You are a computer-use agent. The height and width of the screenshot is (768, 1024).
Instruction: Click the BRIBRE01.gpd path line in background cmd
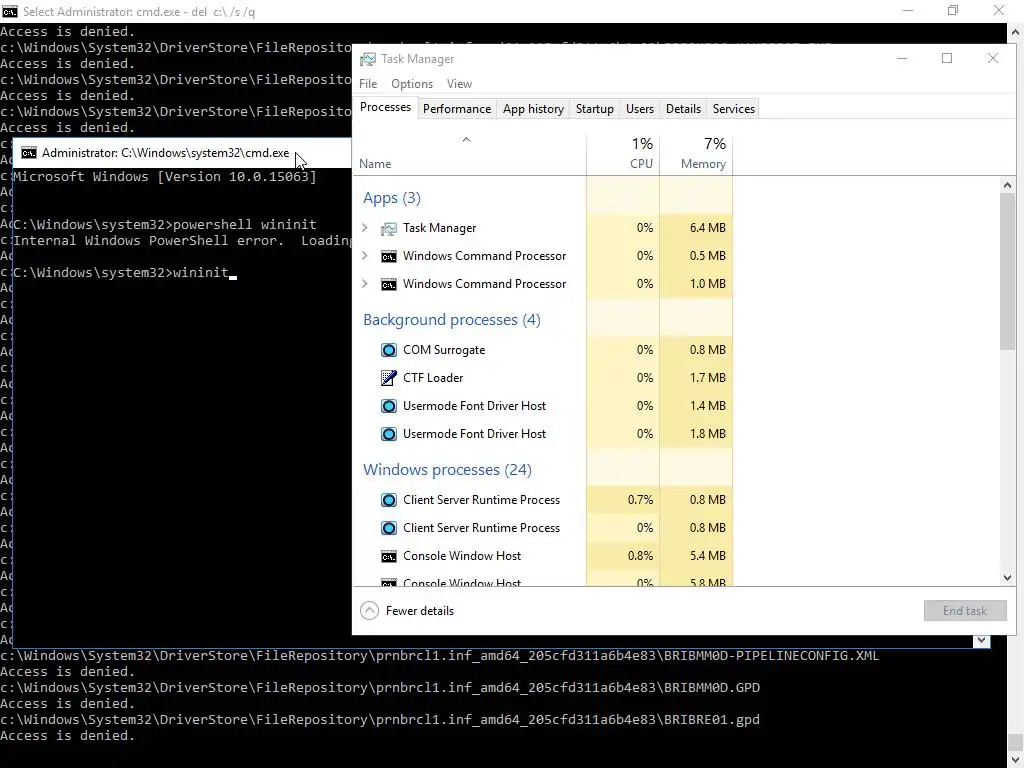click(x=380, y=720)
